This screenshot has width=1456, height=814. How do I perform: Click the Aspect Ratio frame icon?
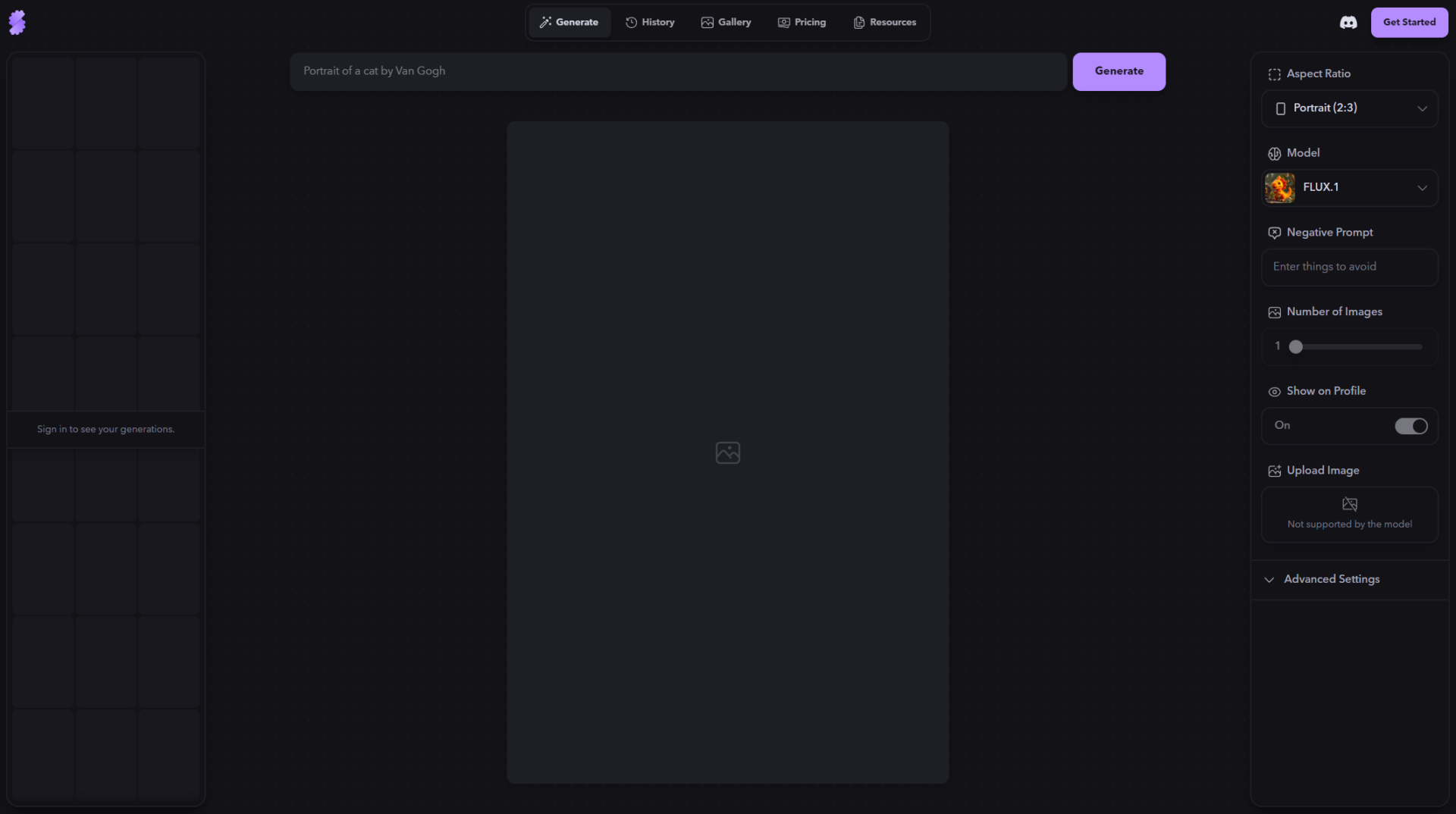point(1274,74)
